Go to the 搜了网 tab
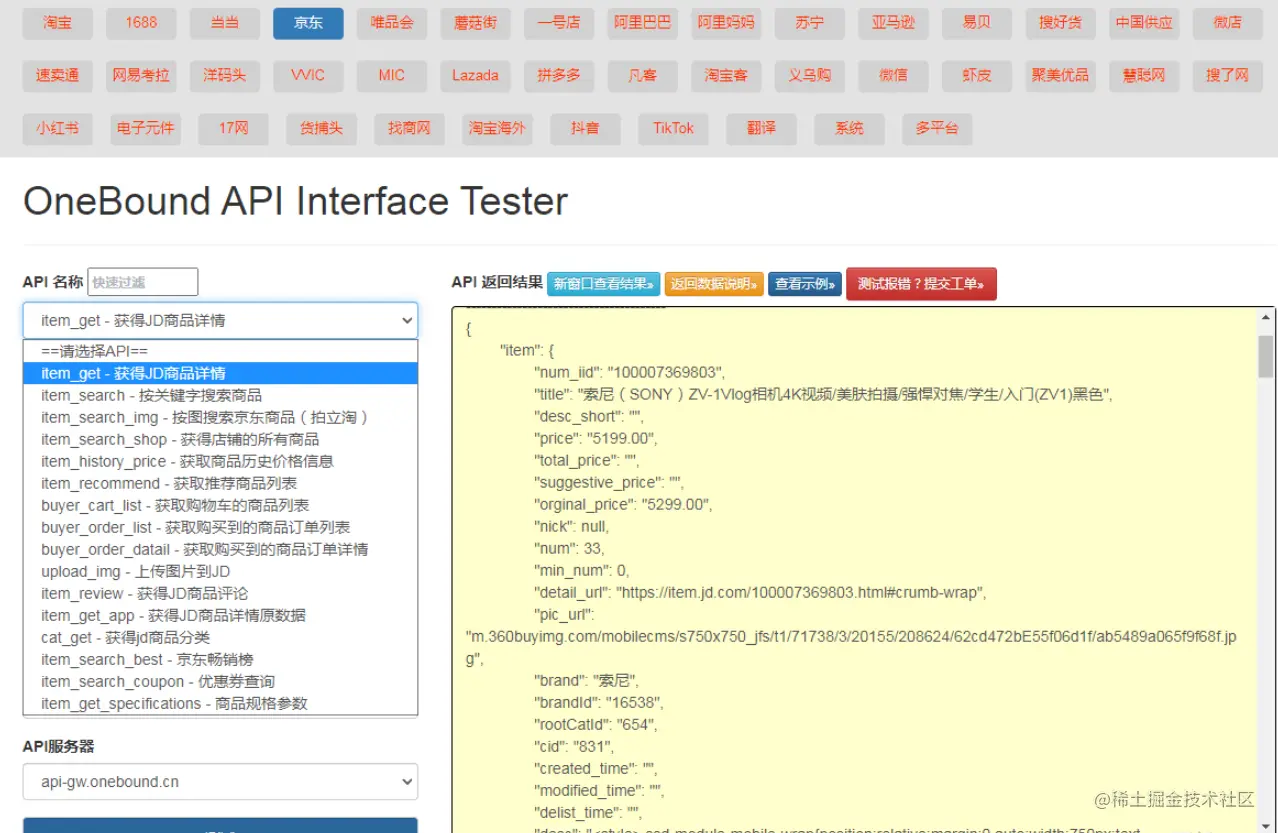Screen dimensions: 1278x833 (1227, 76)
